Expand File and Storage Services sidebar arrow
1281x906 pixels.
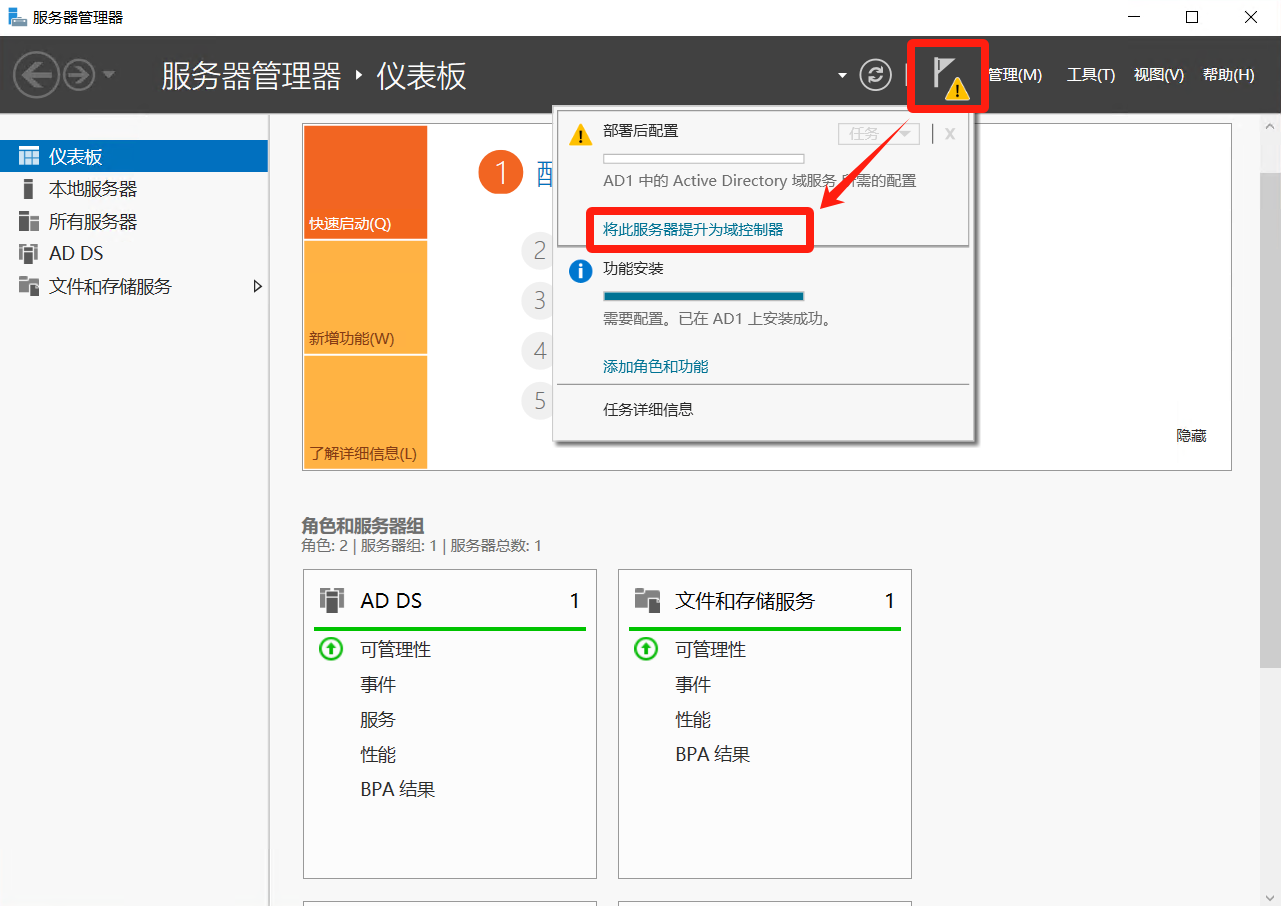[257, 287]
